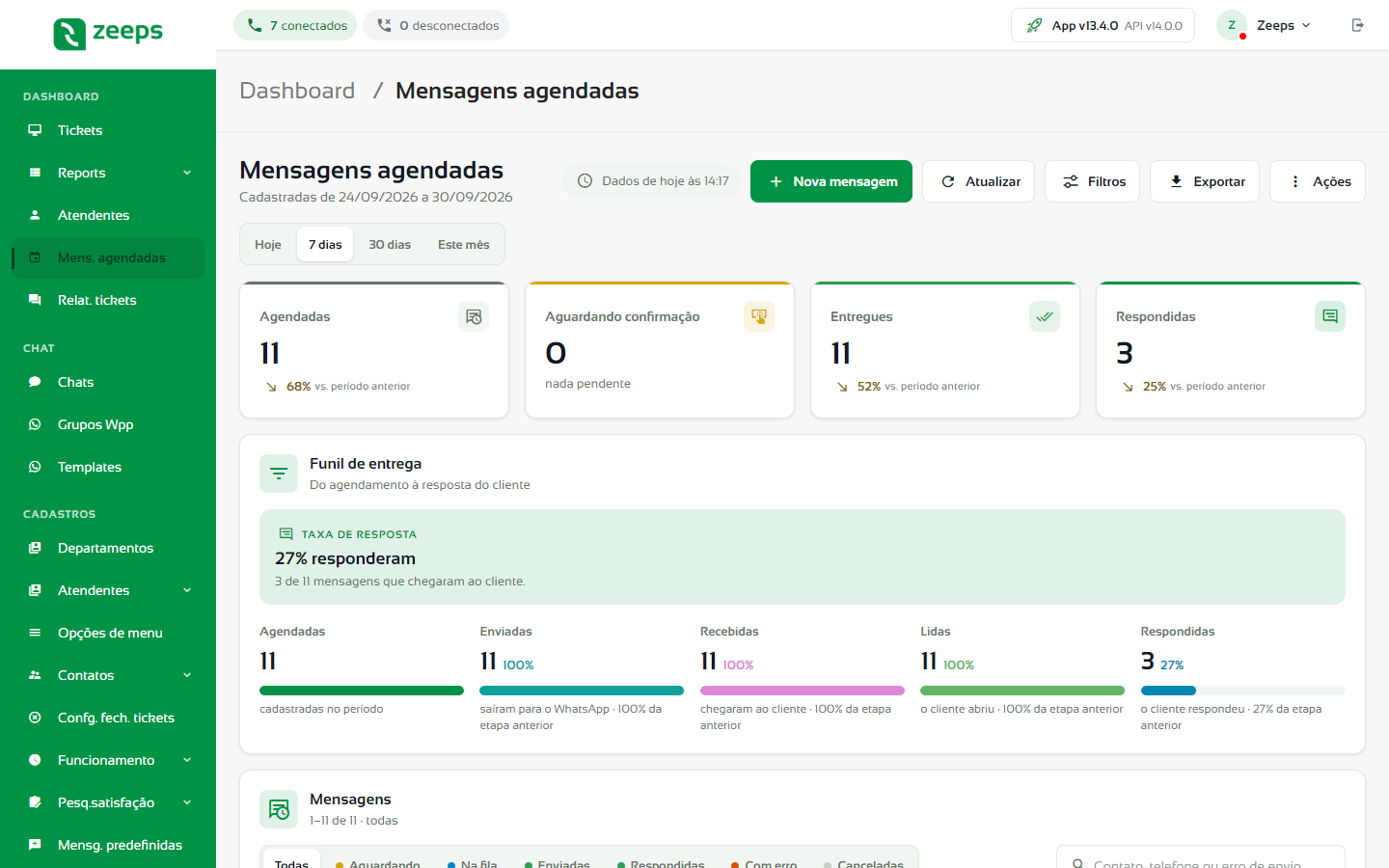This screenshot has height=868, width=1389.
Task: Click the Reports list icon in the sidebar
Action: click(35, 173)
